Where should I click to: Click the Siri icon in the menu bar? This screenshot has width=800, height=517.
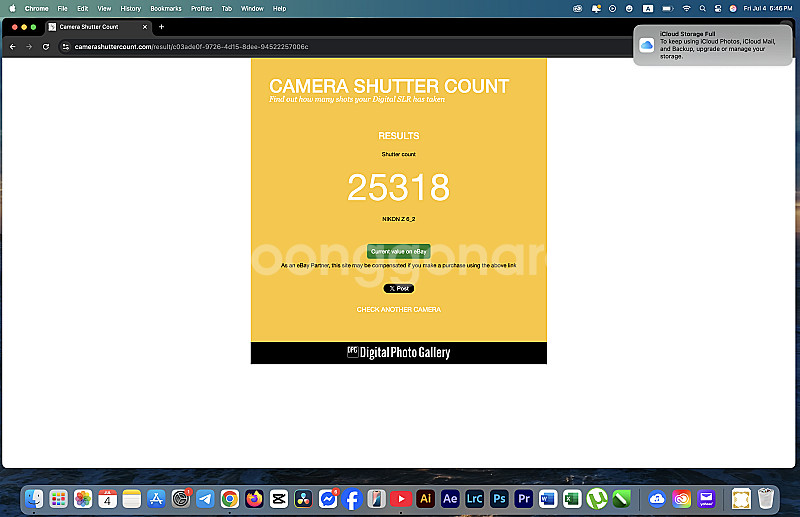point(733,9)
